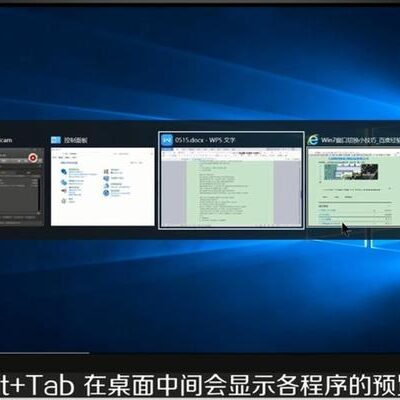Click the Control Panel icon in switcher
Viewport: 400px width, 400px height.
click(56, 140)
